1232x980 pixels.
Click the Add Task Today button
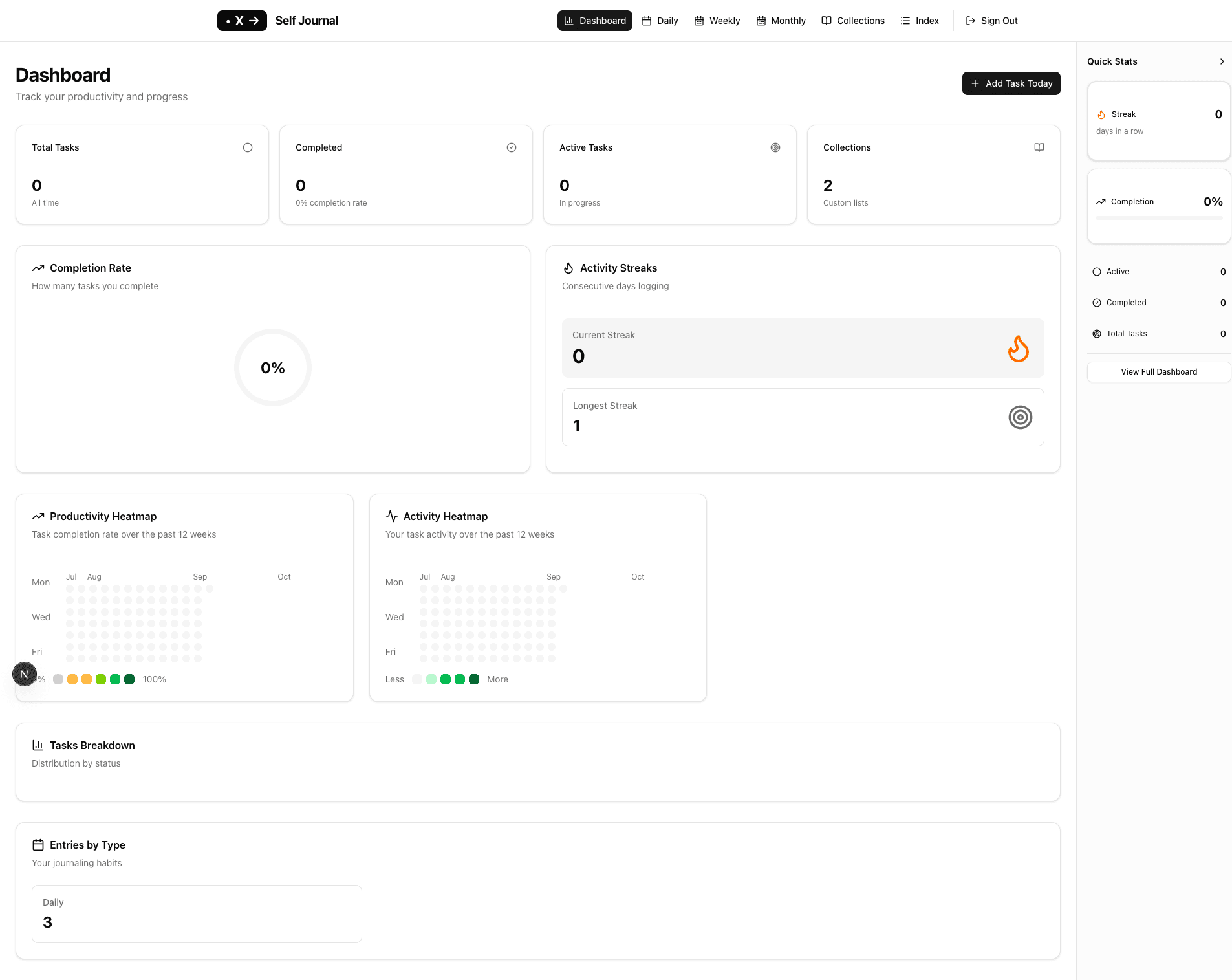coord(1011,83)
